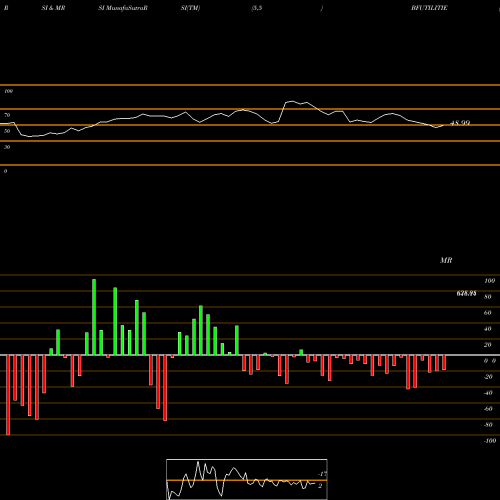Click the '60' label on the MR axis
This screenshot has width=500, height=500.
point(487,313)
